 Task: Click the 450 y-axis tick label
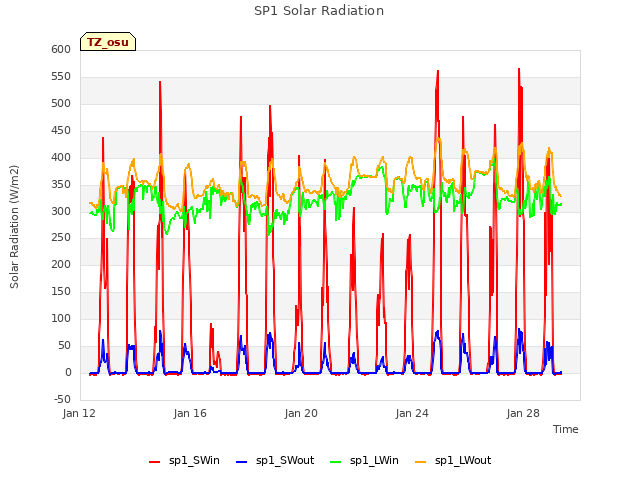[61, 130]
